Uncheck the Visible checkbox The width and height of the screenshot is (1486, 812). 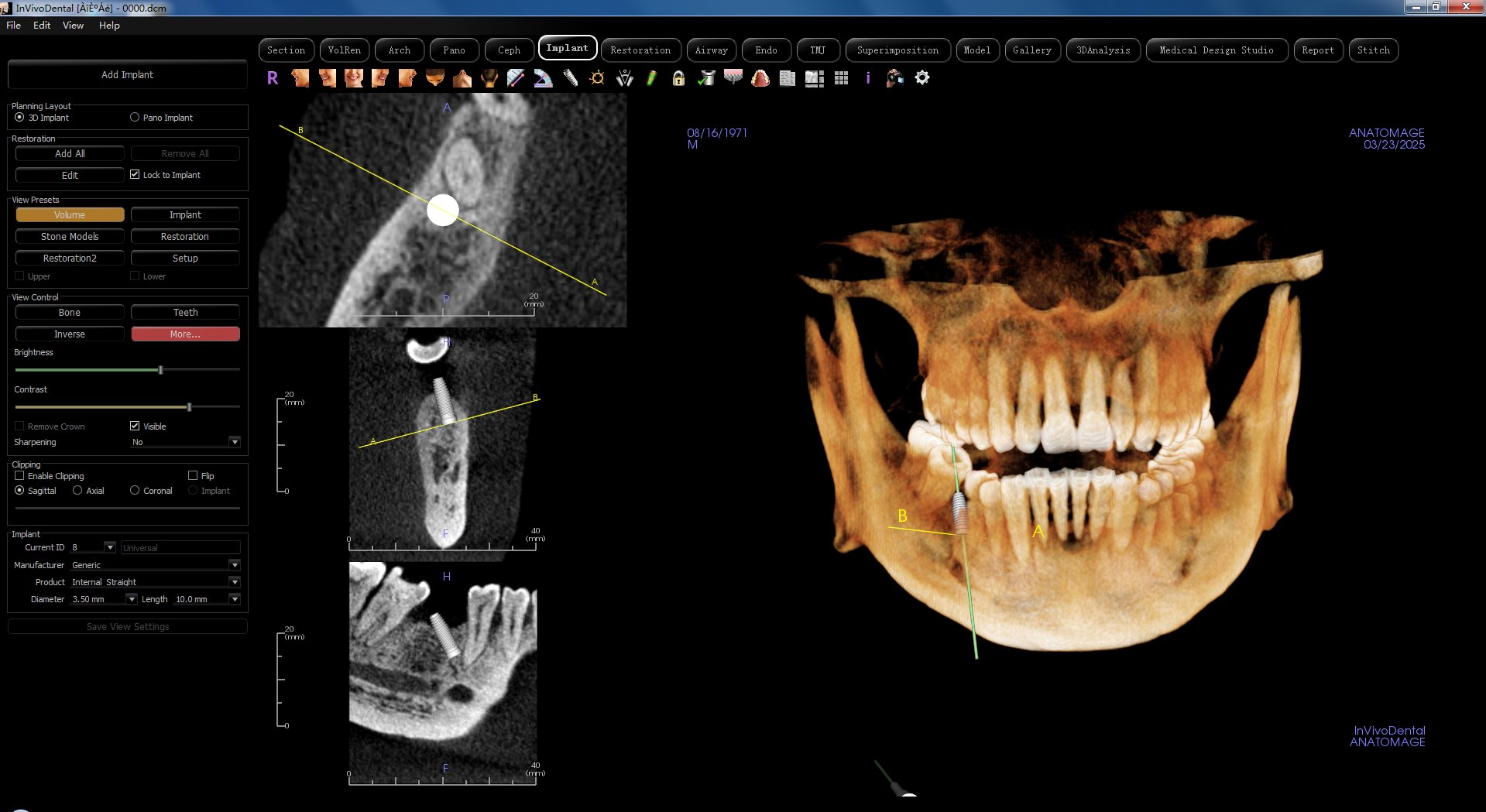[x=135, y=426]
